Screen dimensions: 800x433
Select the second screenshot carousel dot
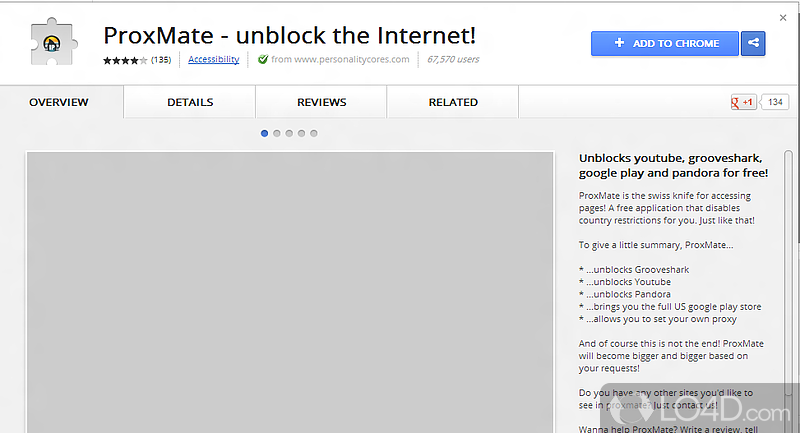point(277,134)
